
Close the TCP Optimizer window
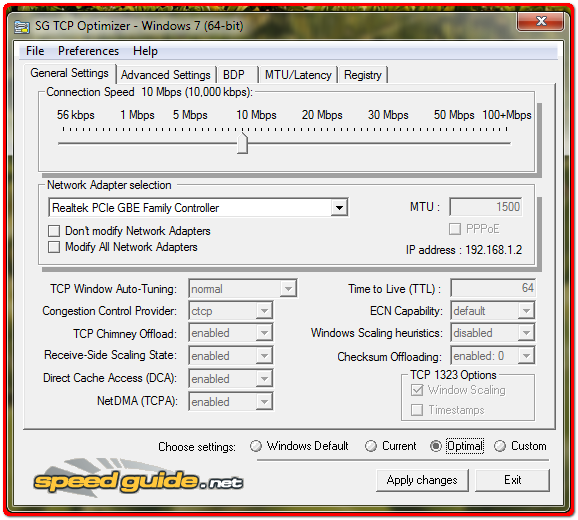click(540, 21)
